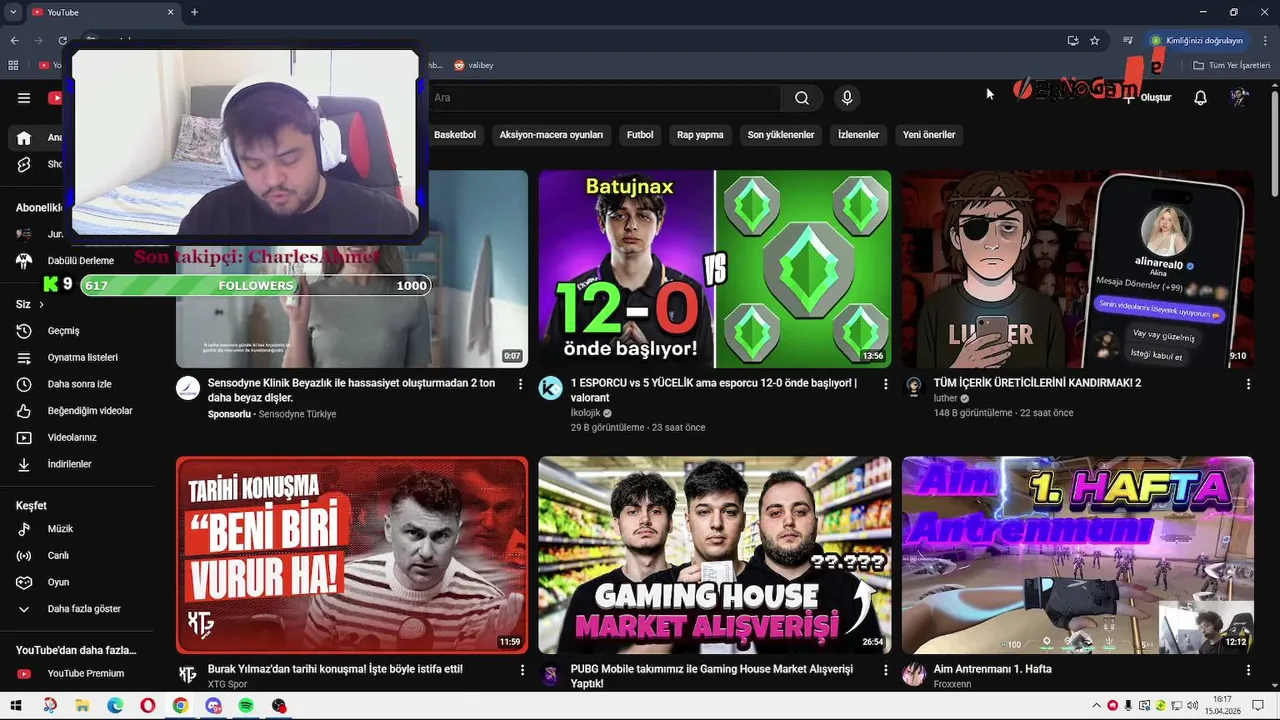Open the Shorts sidebar icon
This screenshot has width=1280, height=720.
click(24, 164)
